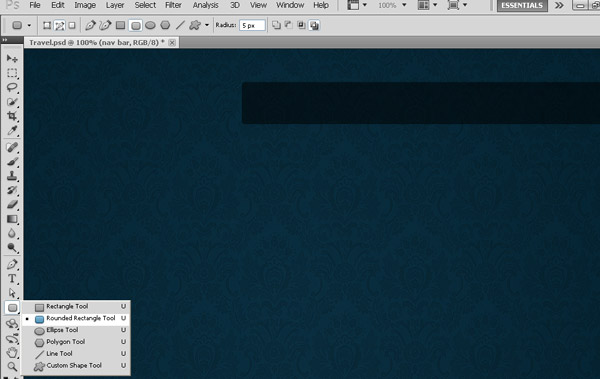Select the Gradient tool
This screenshot has width=600, height=379.
point(12,219)
